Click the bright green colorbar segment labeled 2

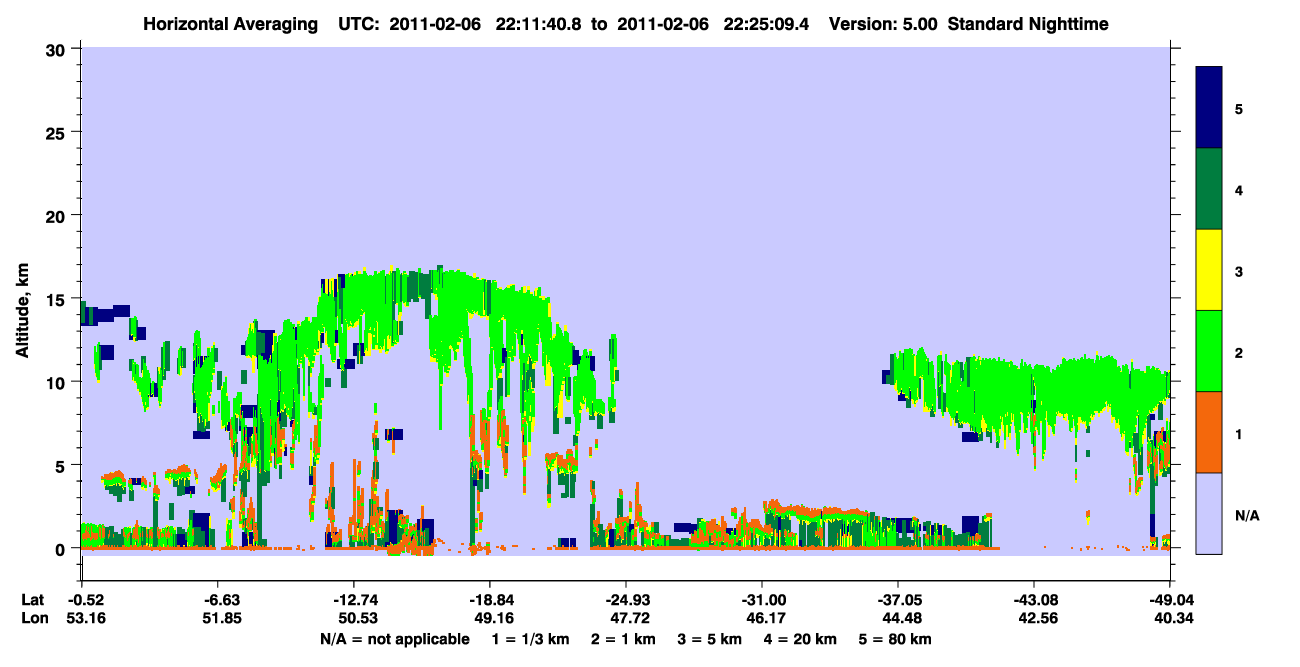pyautogui.click(x=1209, y=351)
